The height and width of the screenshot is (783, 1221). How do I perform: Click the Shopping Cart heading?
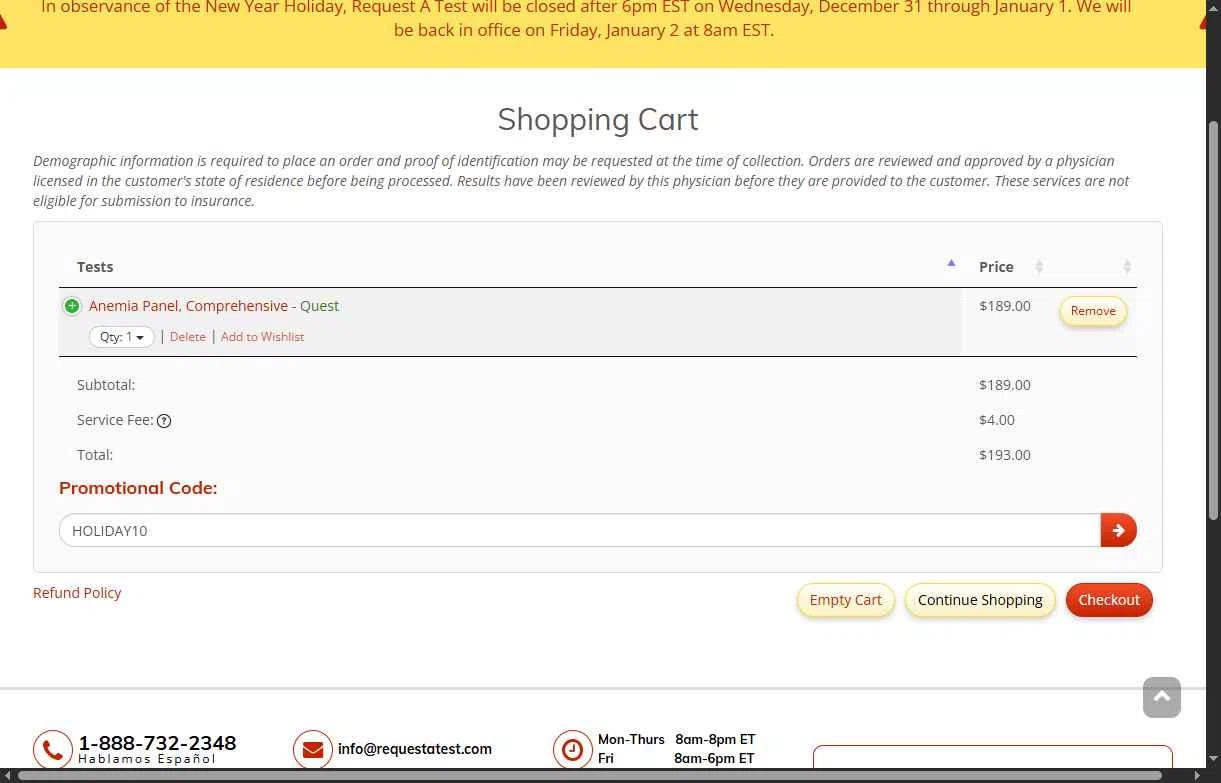coord(598,120)
